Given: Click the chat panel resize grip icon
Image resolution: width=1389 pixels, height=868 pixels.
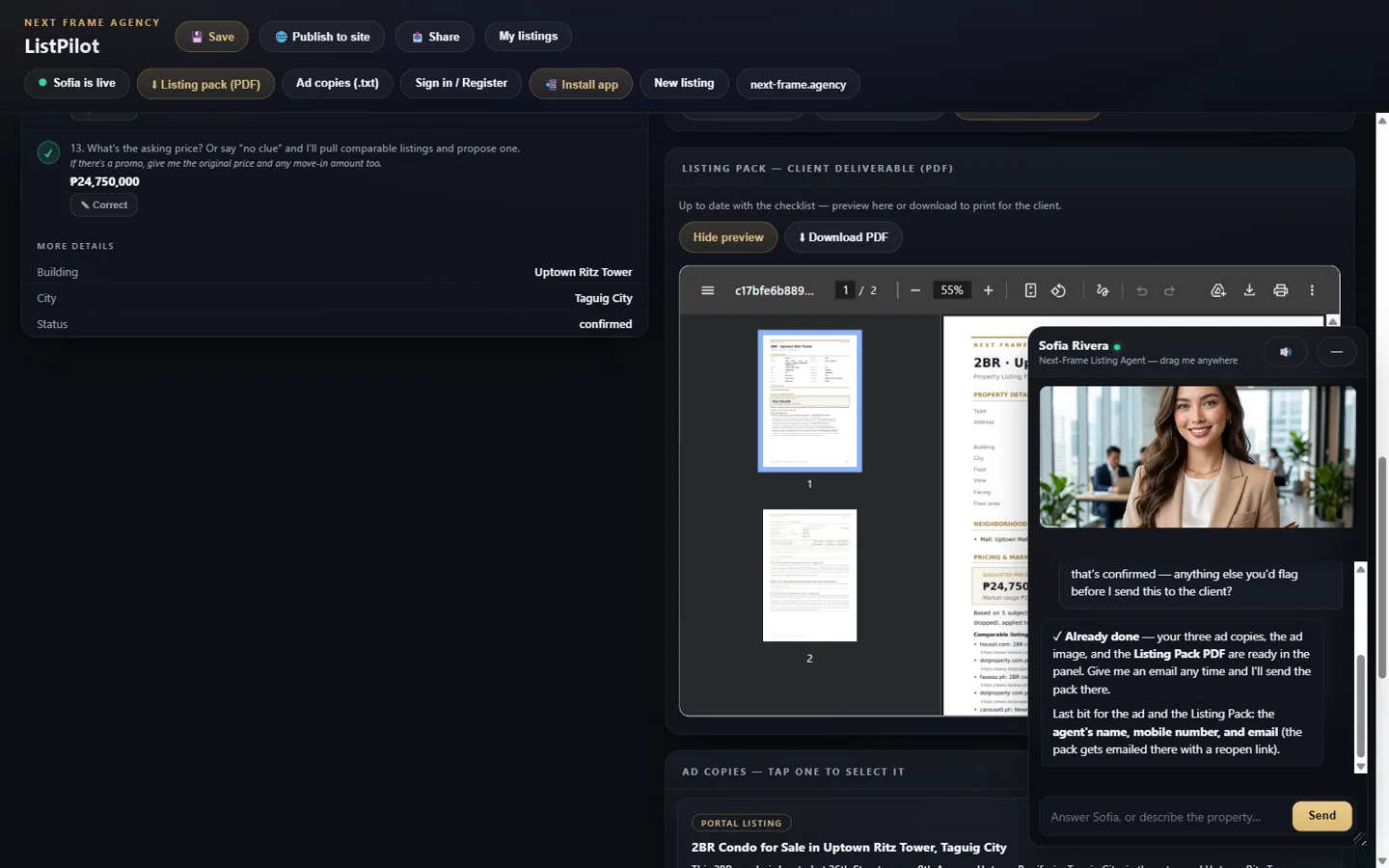Looking at the screenshot, I should point(1359,839).
